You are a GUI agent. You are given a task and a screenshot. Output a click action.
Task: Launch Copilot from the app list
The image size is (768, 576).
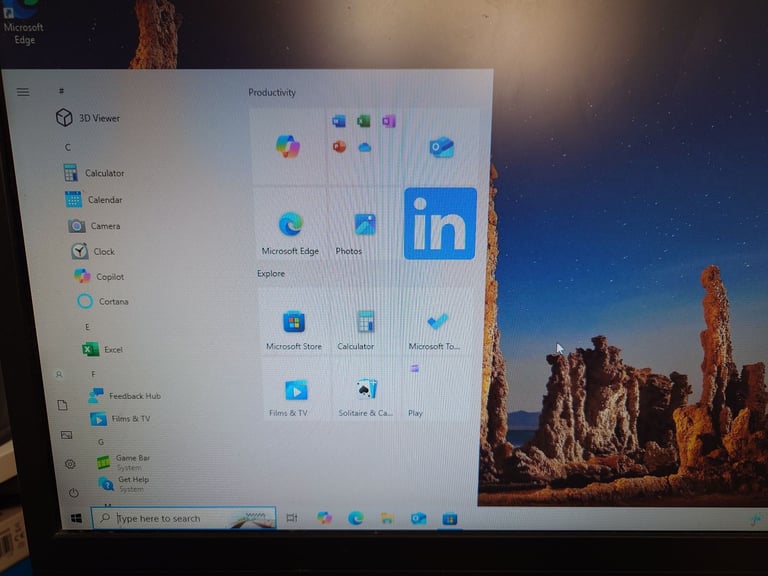click(99, 277)
